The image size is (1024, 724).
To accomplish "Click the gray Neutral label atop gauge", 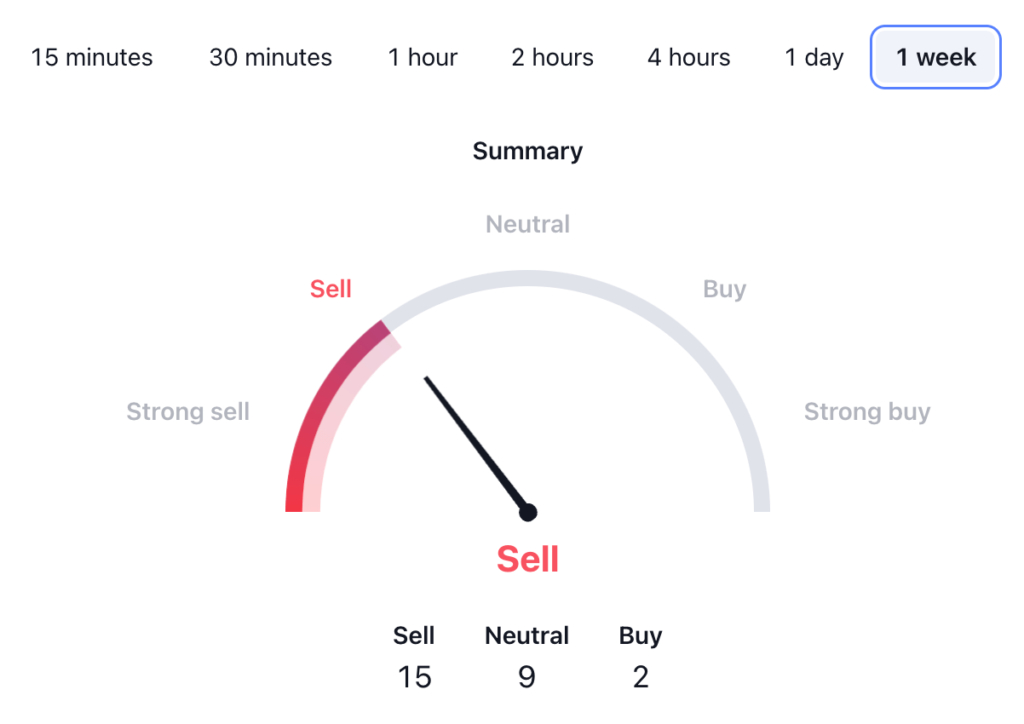I will tap(527, 224).
